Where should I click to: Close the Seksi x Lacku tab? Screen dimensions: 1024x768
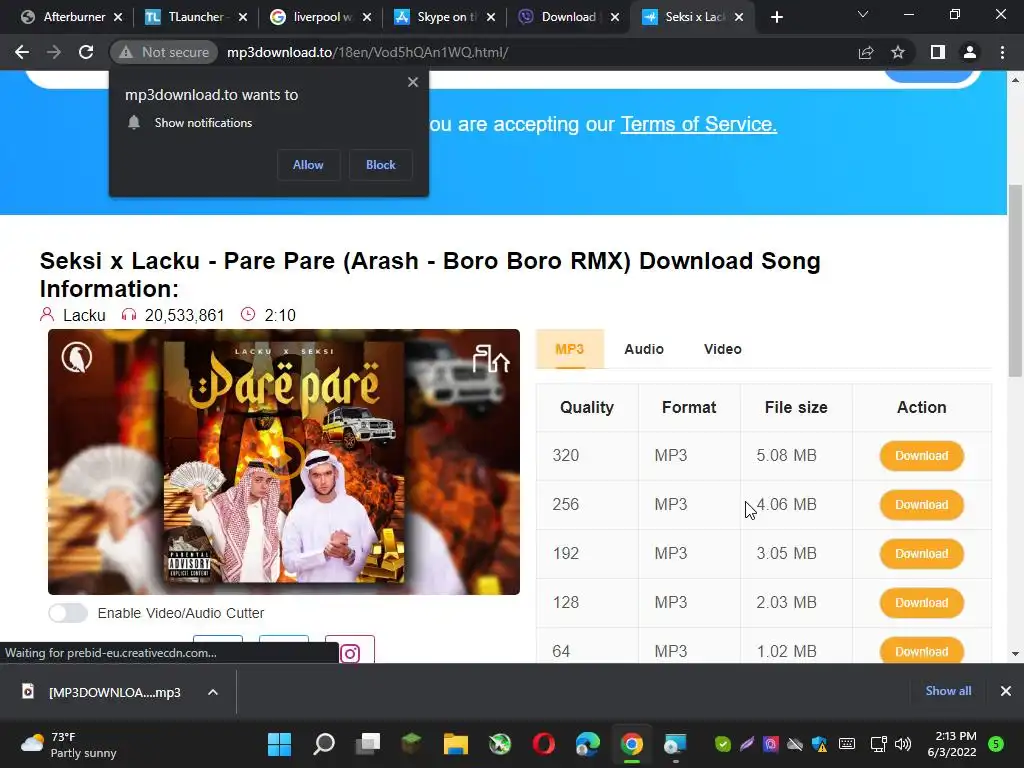739,17
